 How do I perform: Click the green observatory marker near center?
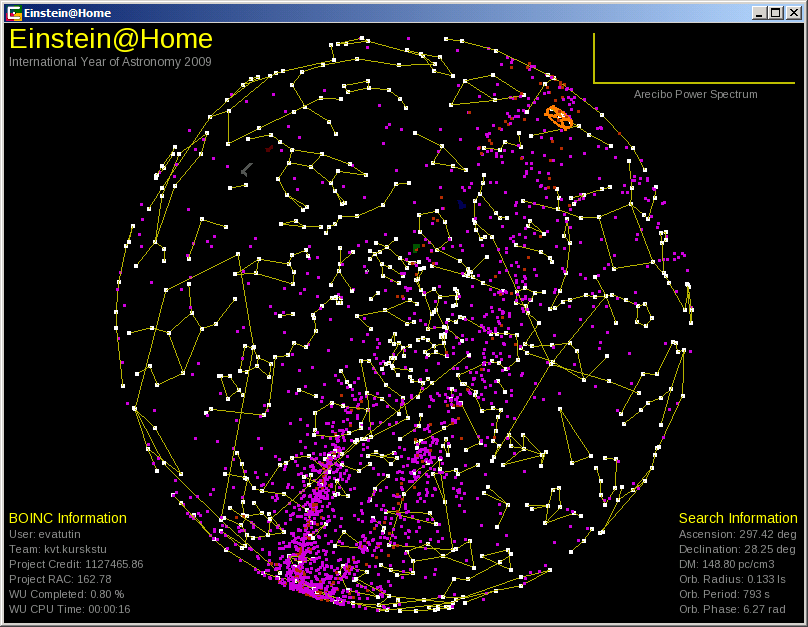pos(416,248)
